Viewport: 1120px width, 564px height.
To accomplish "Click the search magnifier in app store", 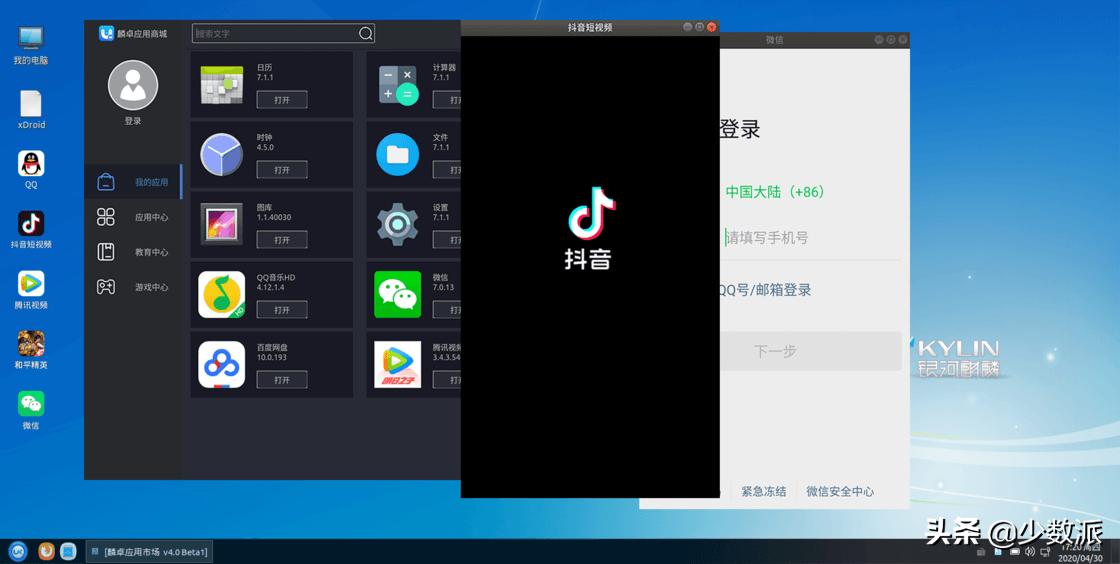I will (x=366, y=34).
